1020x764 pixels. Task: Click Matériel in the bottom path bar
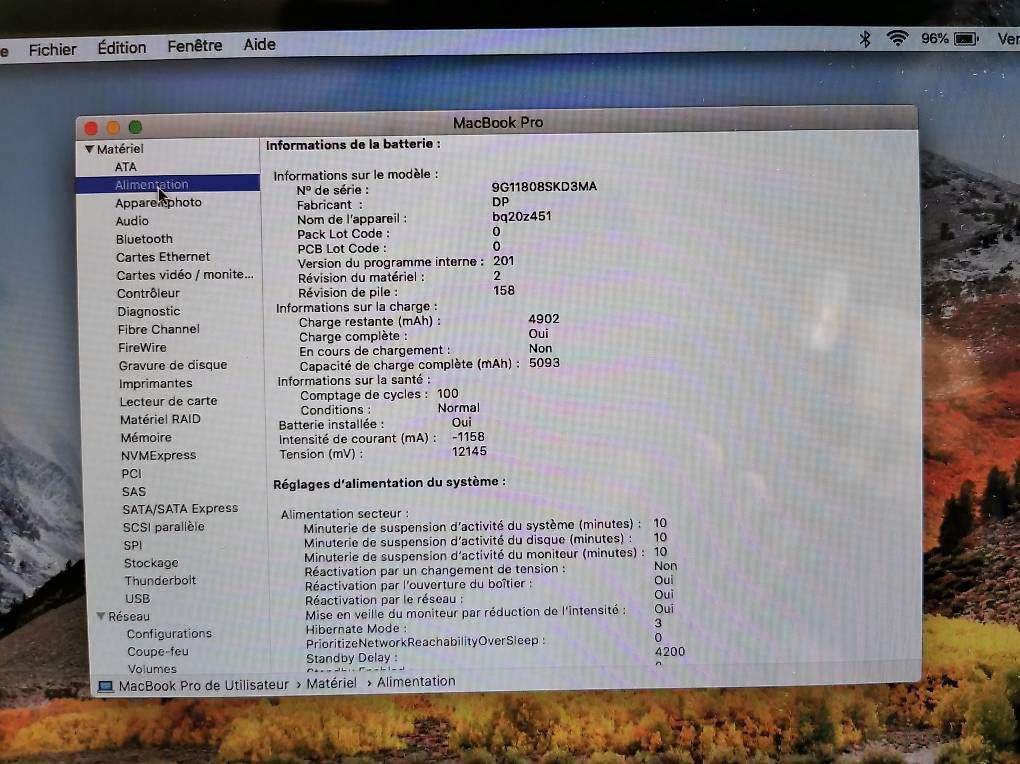[x=332, y=683]
